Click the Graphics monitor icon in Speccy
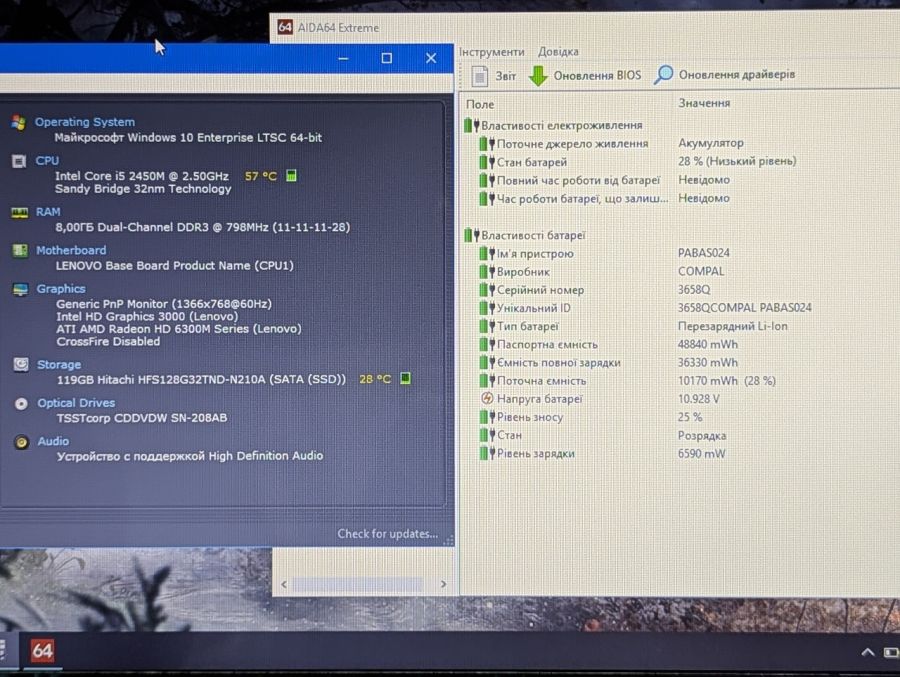Screen dimensions: 900x677 pos(21,289)
